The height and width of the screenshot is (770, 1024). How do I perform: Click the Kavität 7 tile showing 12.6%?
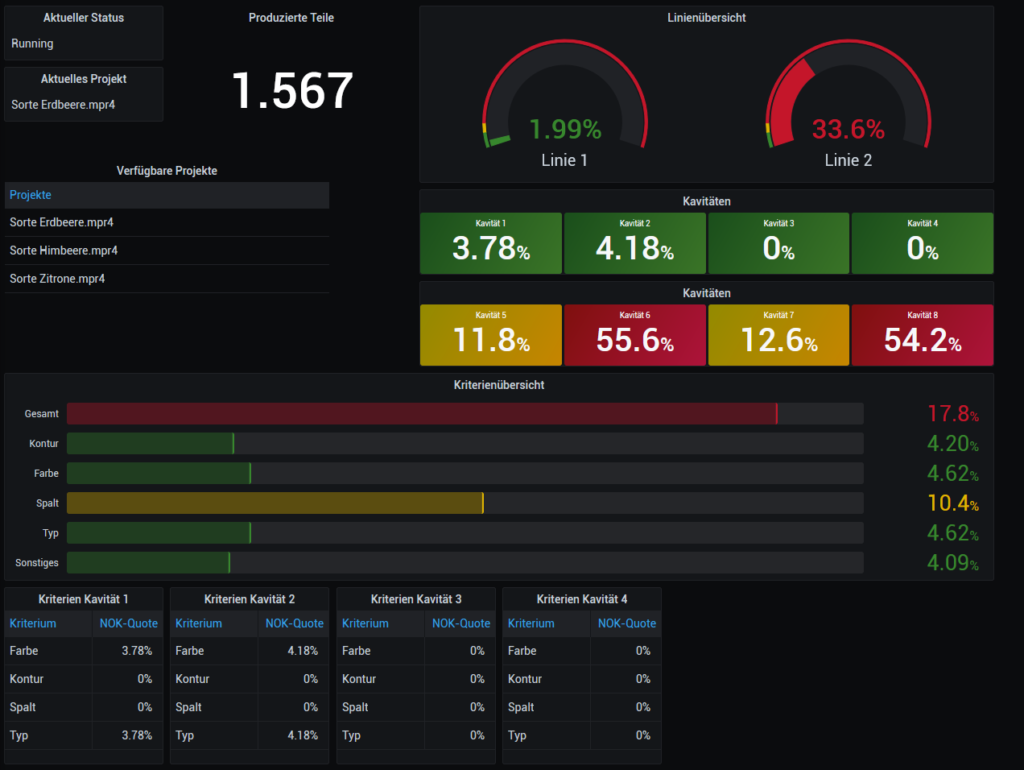[x=778, y=335]
